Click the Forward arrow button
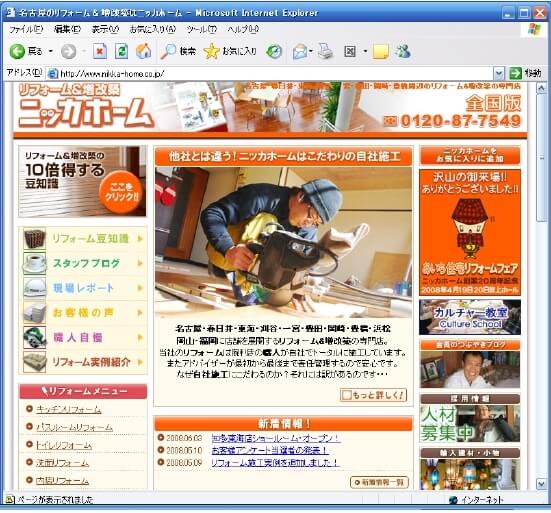 [68, 51]
